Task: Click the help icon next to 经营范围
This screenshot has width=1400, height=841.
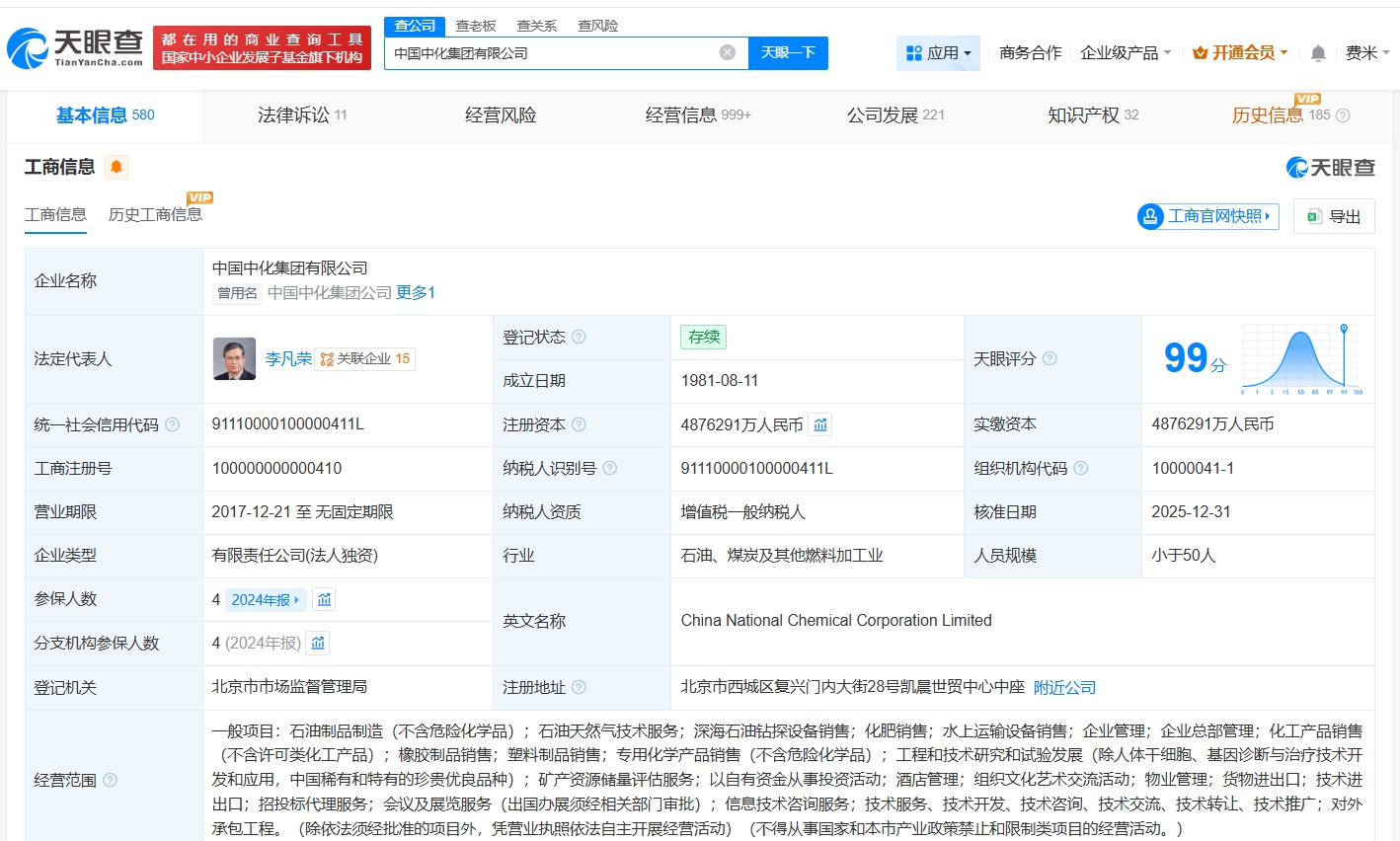Action: point(110,780)
